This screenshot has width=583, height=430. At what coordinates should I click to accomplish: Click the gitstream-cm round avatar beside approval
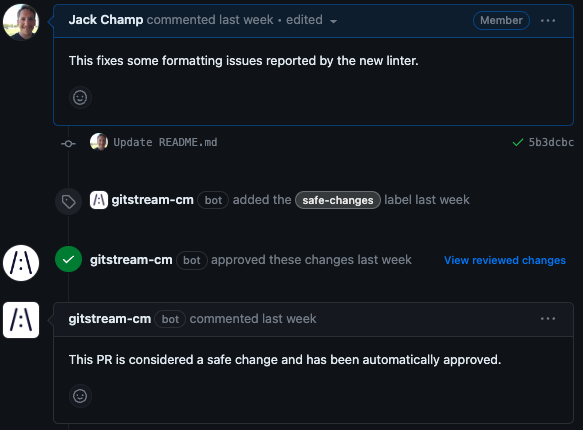pyautogui.click(x=21, y=263)
